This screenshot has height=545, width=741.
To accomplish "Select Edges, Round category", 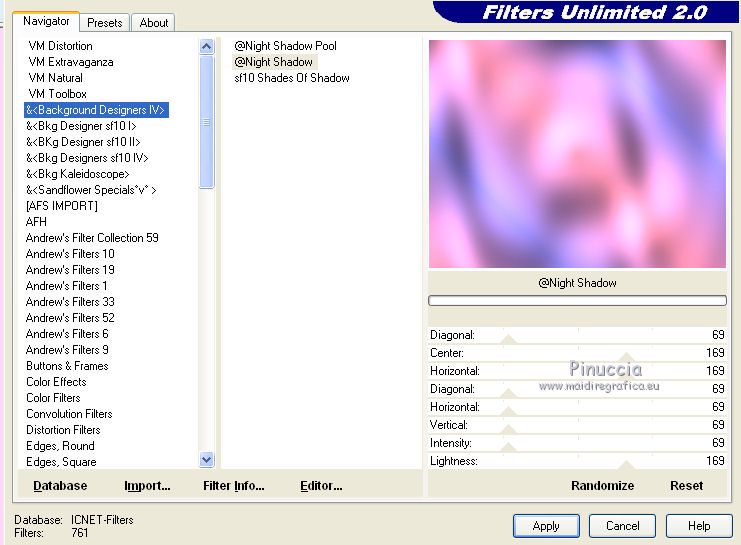I will click(x=60, y=446).
